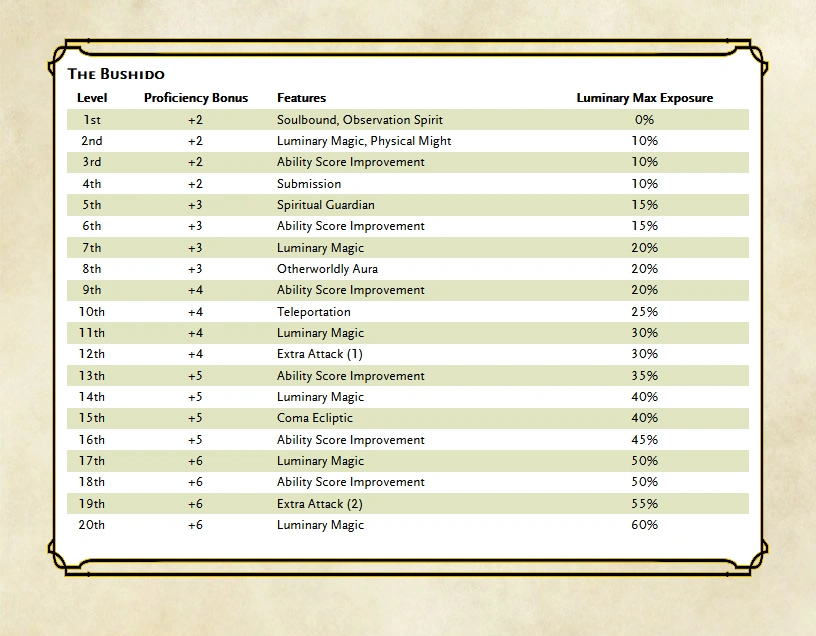Click "Soulbound, Observation Spirit" feature
816x636 pixels.
click(x=360, y=120)
